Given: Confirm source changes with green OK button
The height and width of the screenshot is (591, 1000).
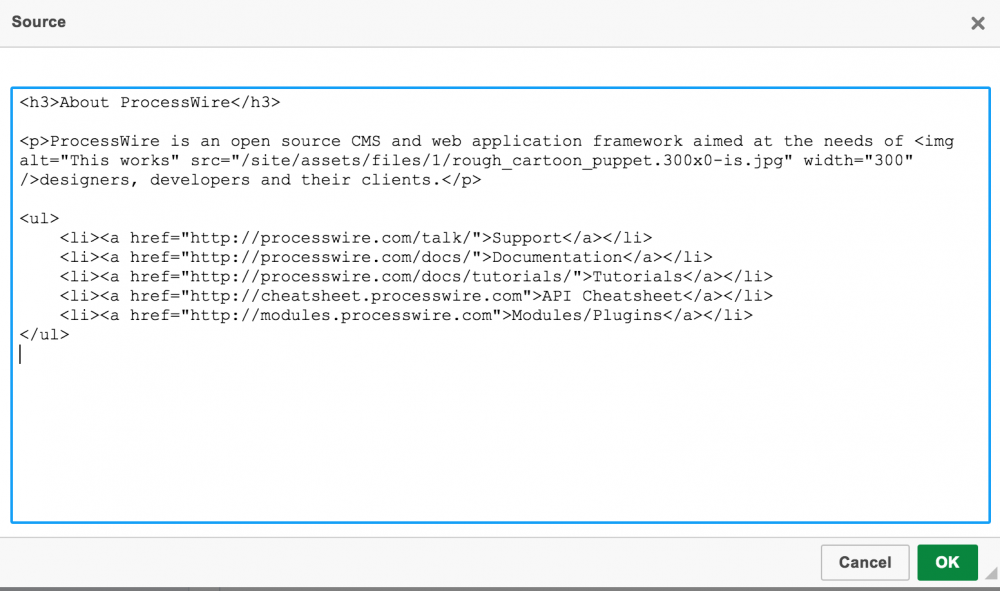Looking at the screenshot, I should click(947, 562).
